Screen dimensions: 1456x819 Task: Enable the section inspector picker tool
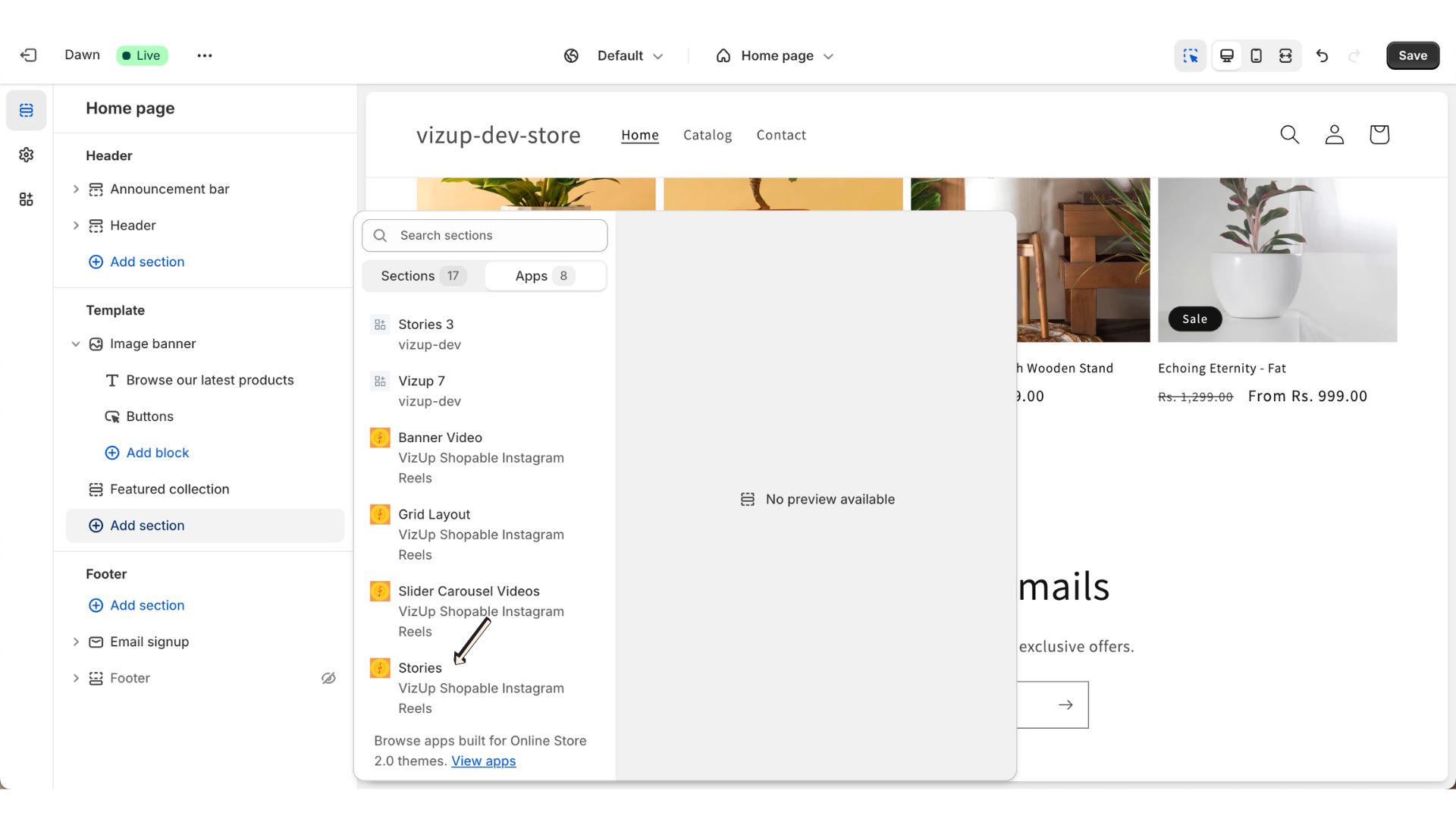pos(1190,55)
